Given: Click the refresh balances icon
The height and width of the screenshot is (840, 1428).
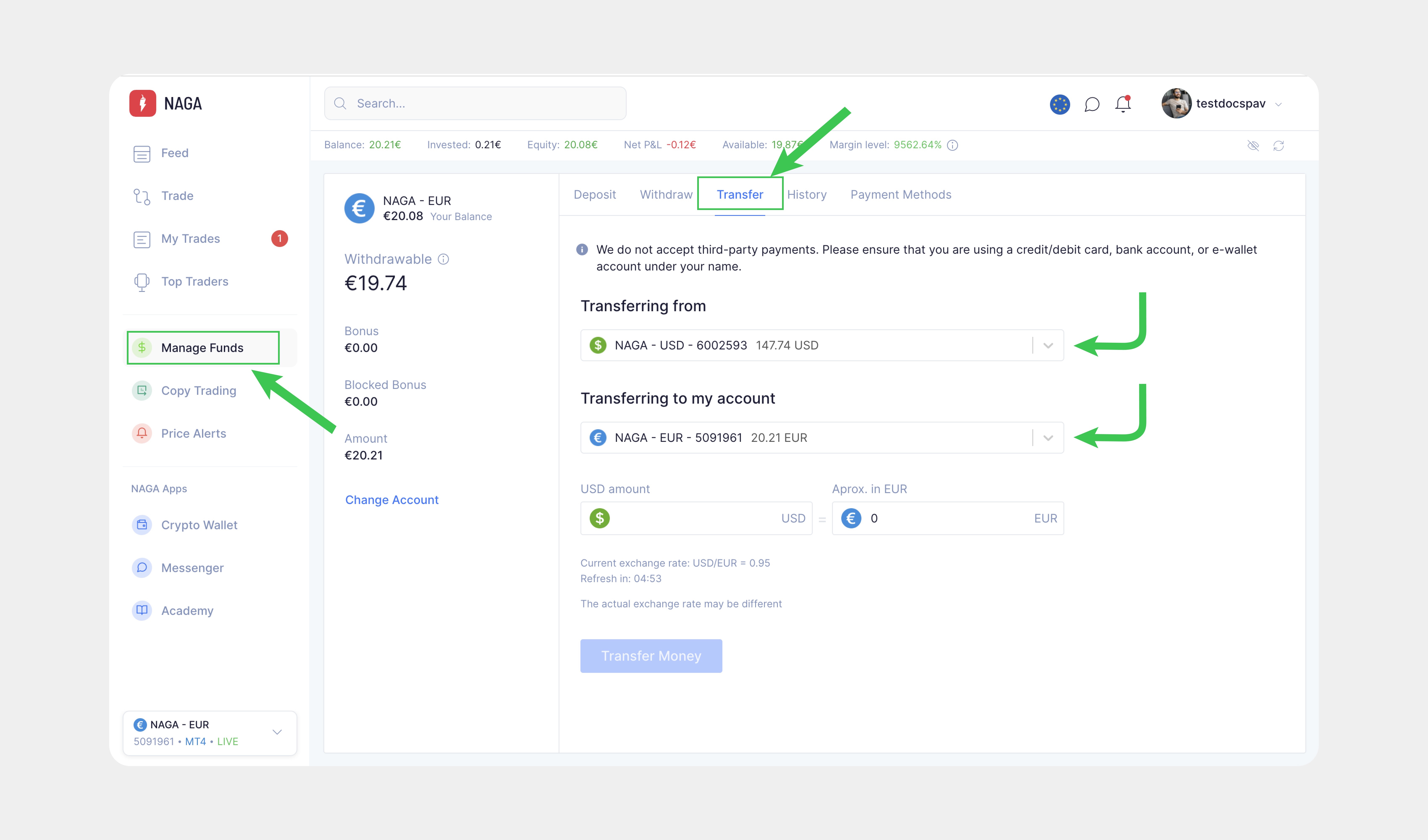Looking at the screenshot, I should [1278, 146].
